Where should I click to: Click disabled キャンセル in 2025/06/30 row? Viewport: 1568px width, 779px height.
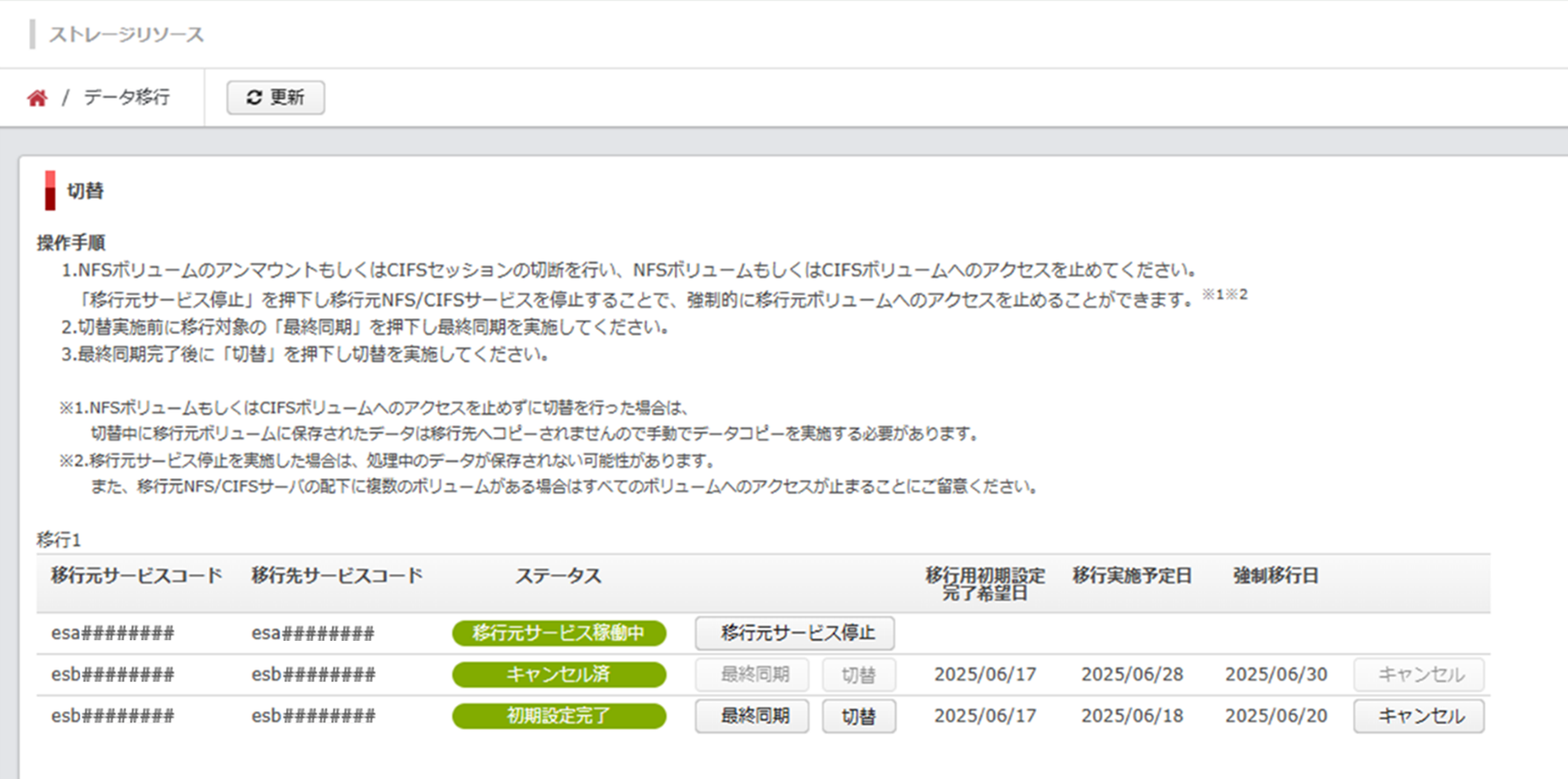point(1418,675)
